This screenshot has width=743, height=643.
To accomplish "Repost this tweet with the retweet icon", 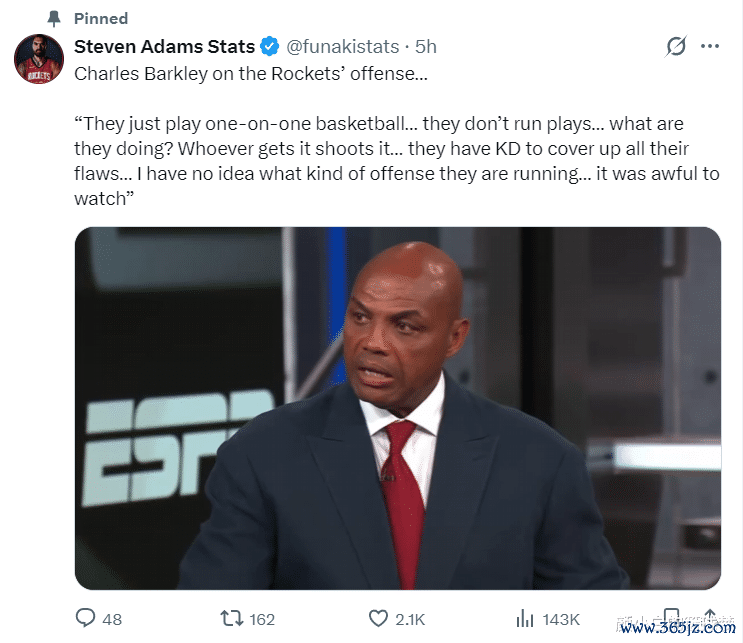I will [x=231, y=619].
